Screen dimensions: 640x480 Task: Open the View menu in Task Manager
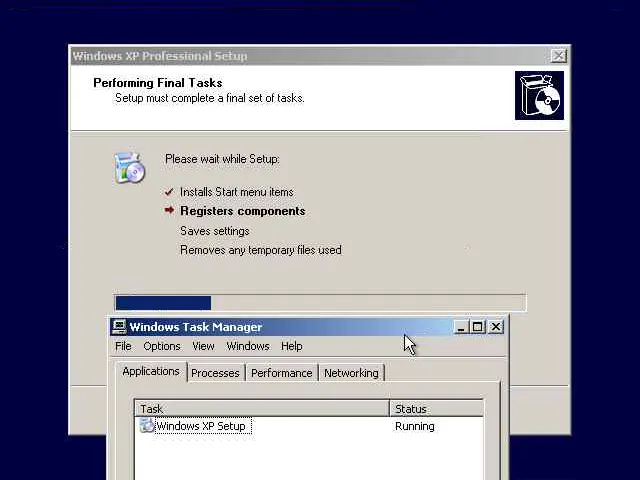click(203, 346)
